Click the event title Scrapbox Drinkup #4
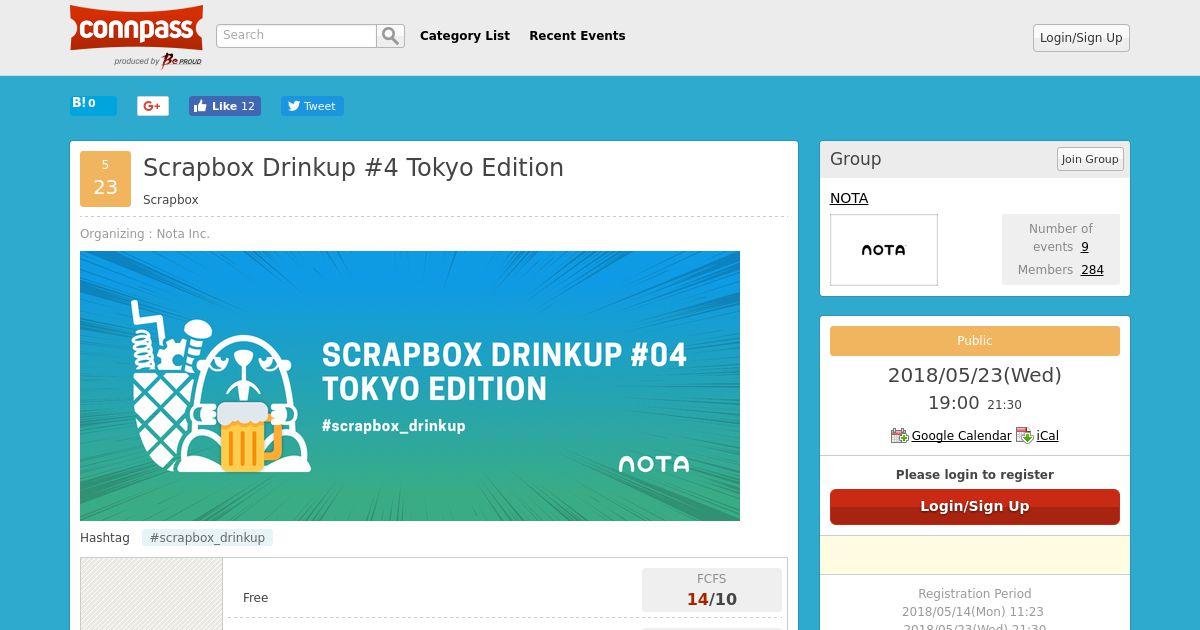Viewport: 1200px width, 630px height. [x=353, y=167]
